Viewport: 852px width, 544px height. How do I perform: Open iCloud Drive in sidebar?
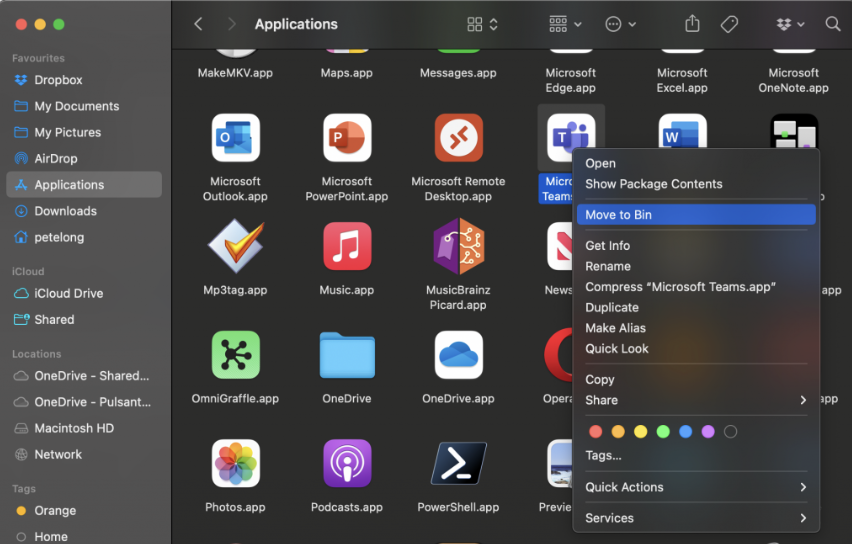point(68,293)
